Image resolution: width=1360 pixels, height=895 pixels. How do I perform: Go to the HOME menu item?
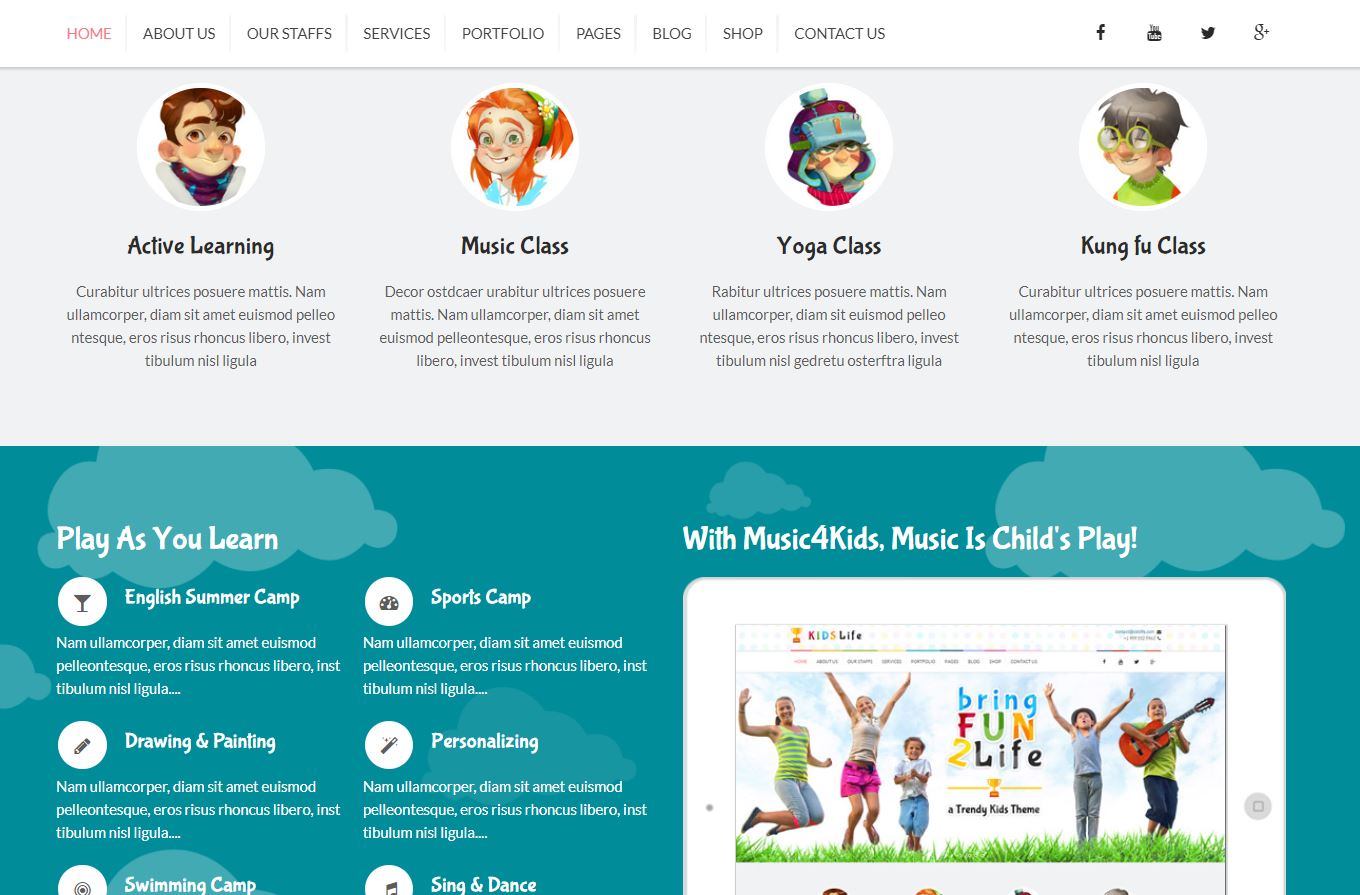(x=89, y=33)
